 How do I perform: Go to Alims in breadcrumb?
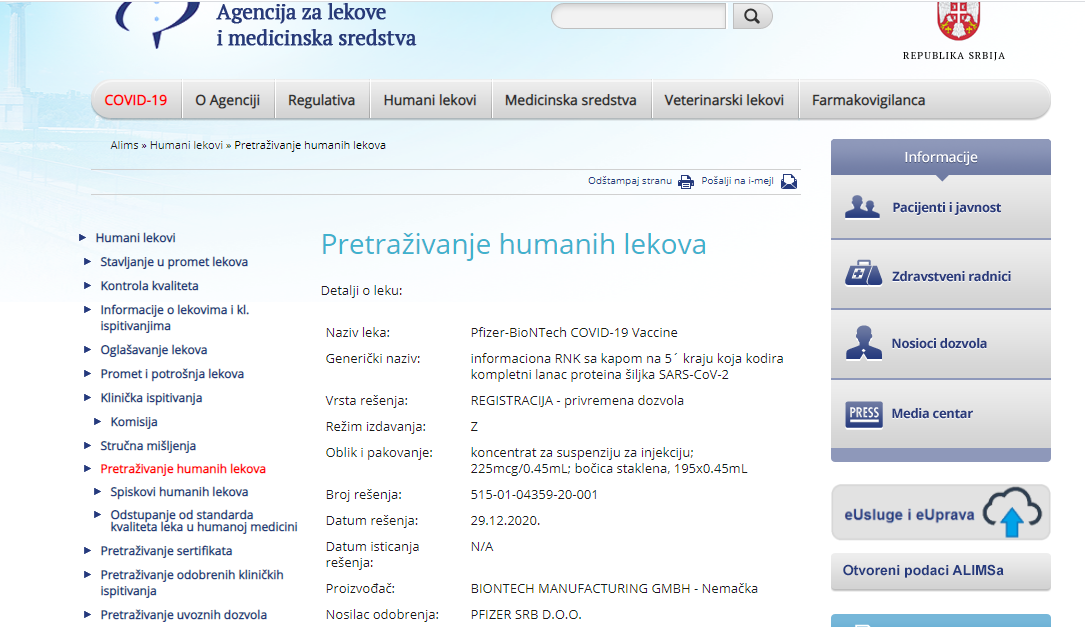(125, 145)
